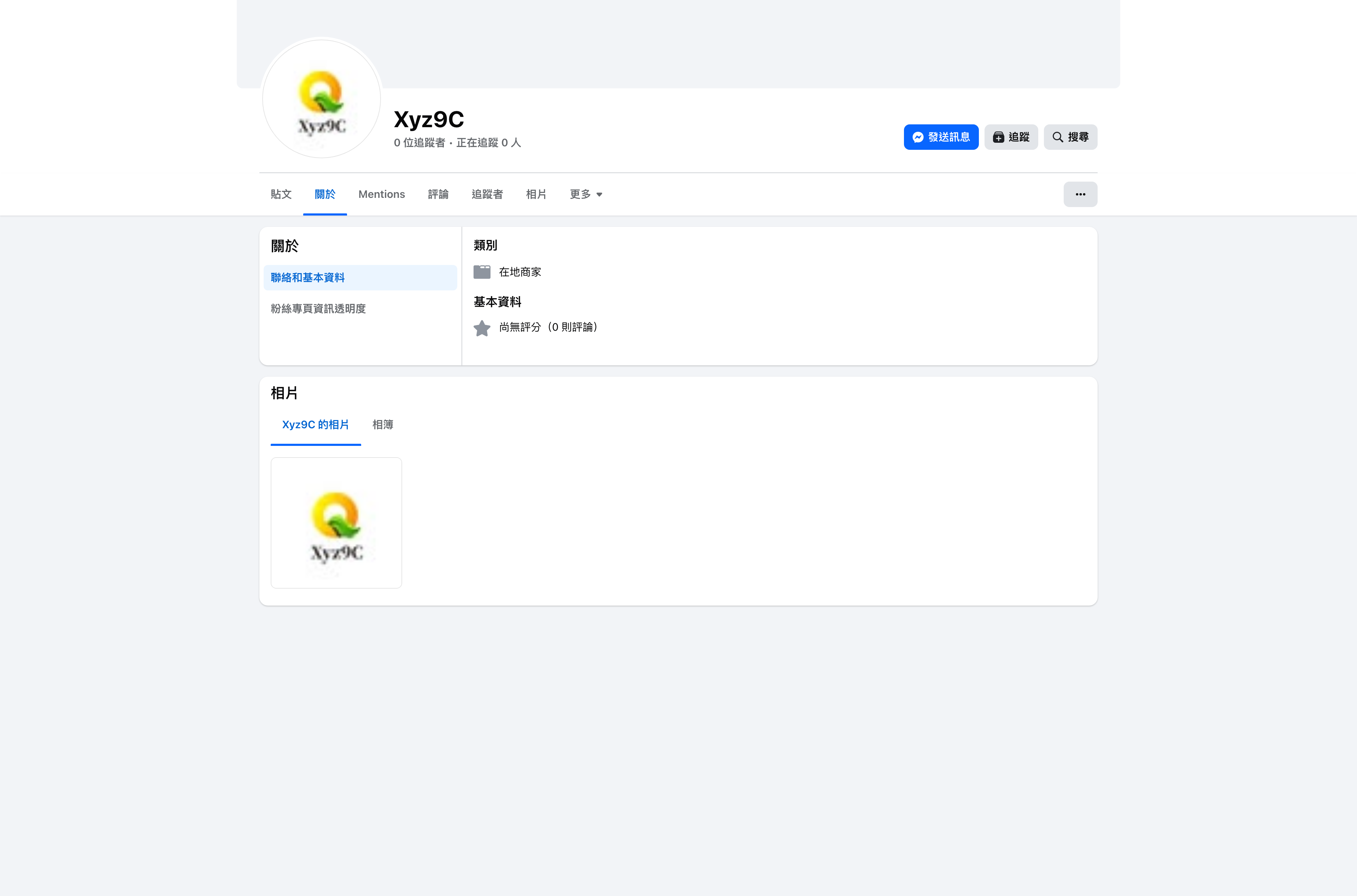Select the Xyz9C 的相片 tab

click(x=315, y=425)
